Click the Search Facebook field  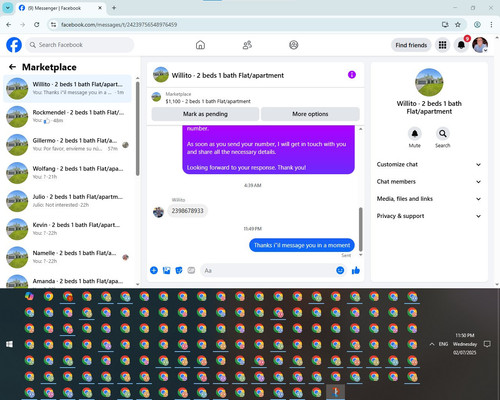(80, 45)
